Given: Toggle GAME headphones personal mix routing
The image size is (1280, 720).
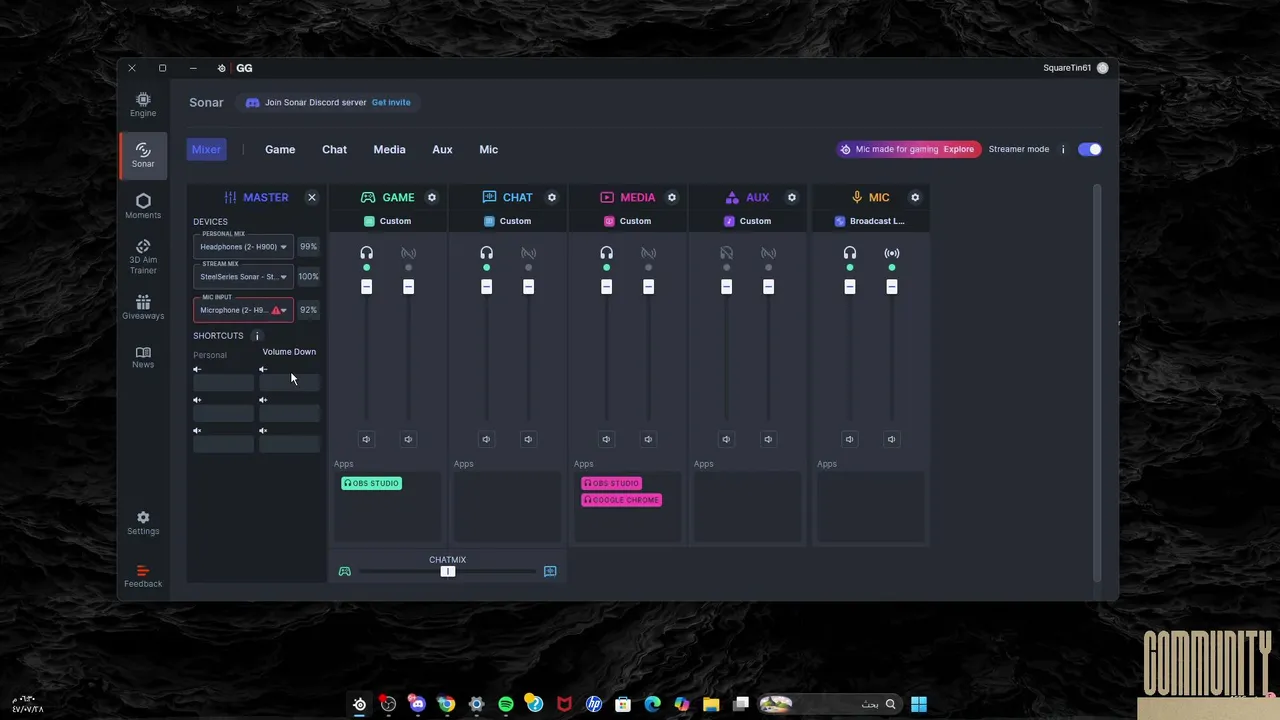Looking at the screenshot, I should pos(367,253).
